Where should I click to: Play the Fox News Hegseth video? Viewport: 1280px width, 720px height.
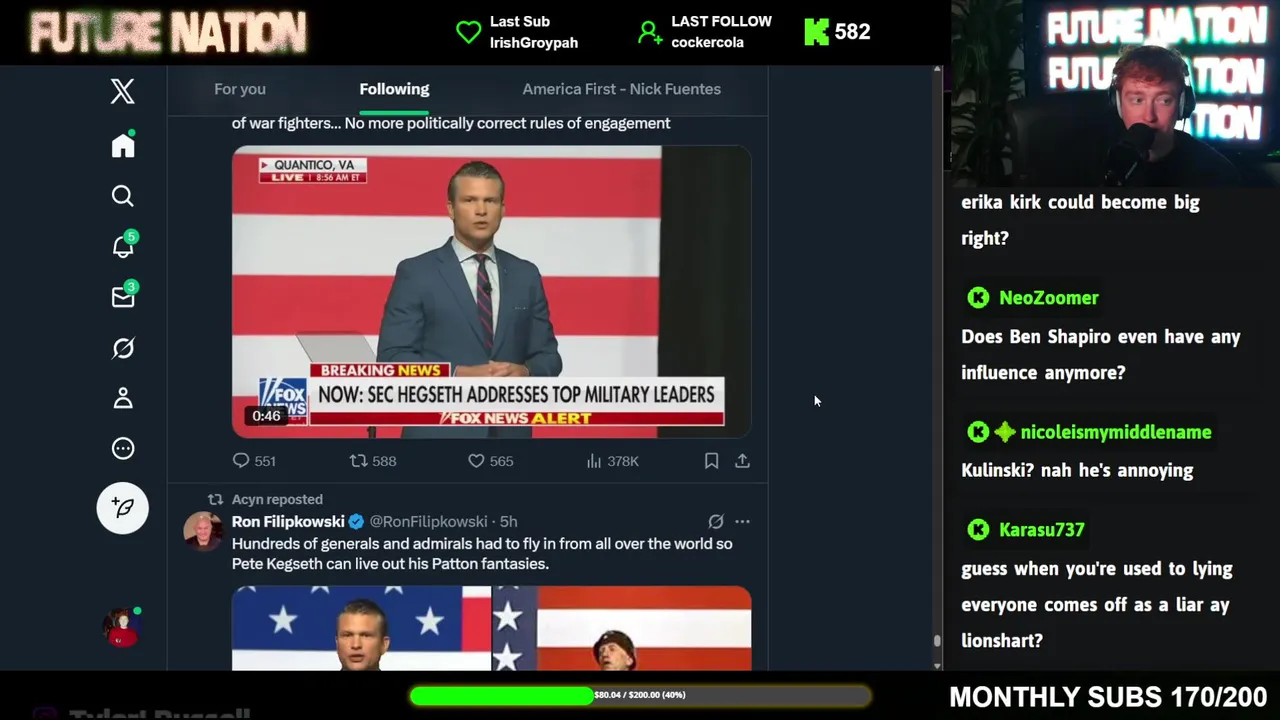point(491,292)
